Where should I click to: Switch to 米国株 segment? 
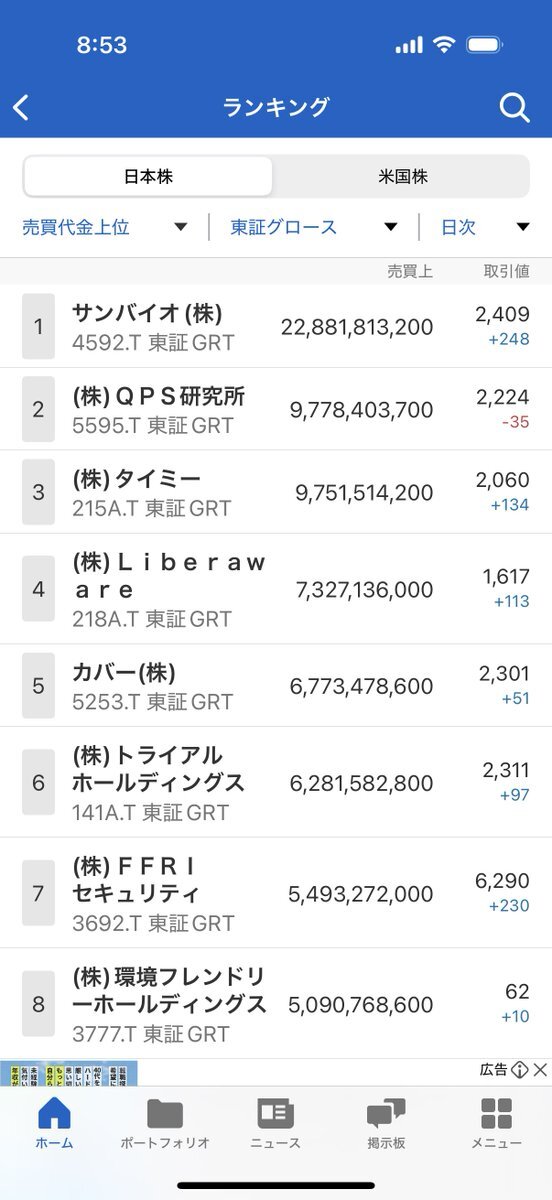click(x=402, y=176)
